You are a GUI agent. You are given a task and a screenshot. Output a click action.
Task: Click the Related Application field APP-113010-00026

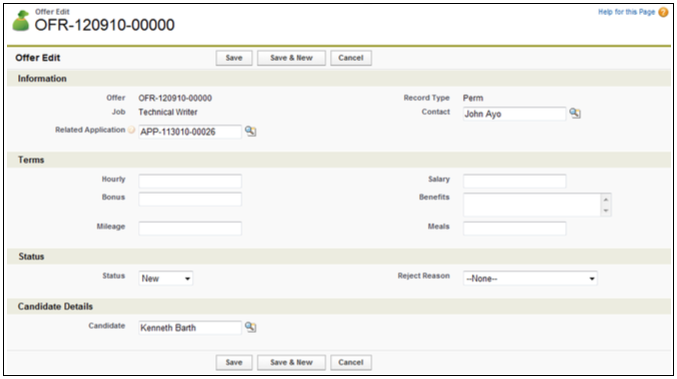click(190, 132)
